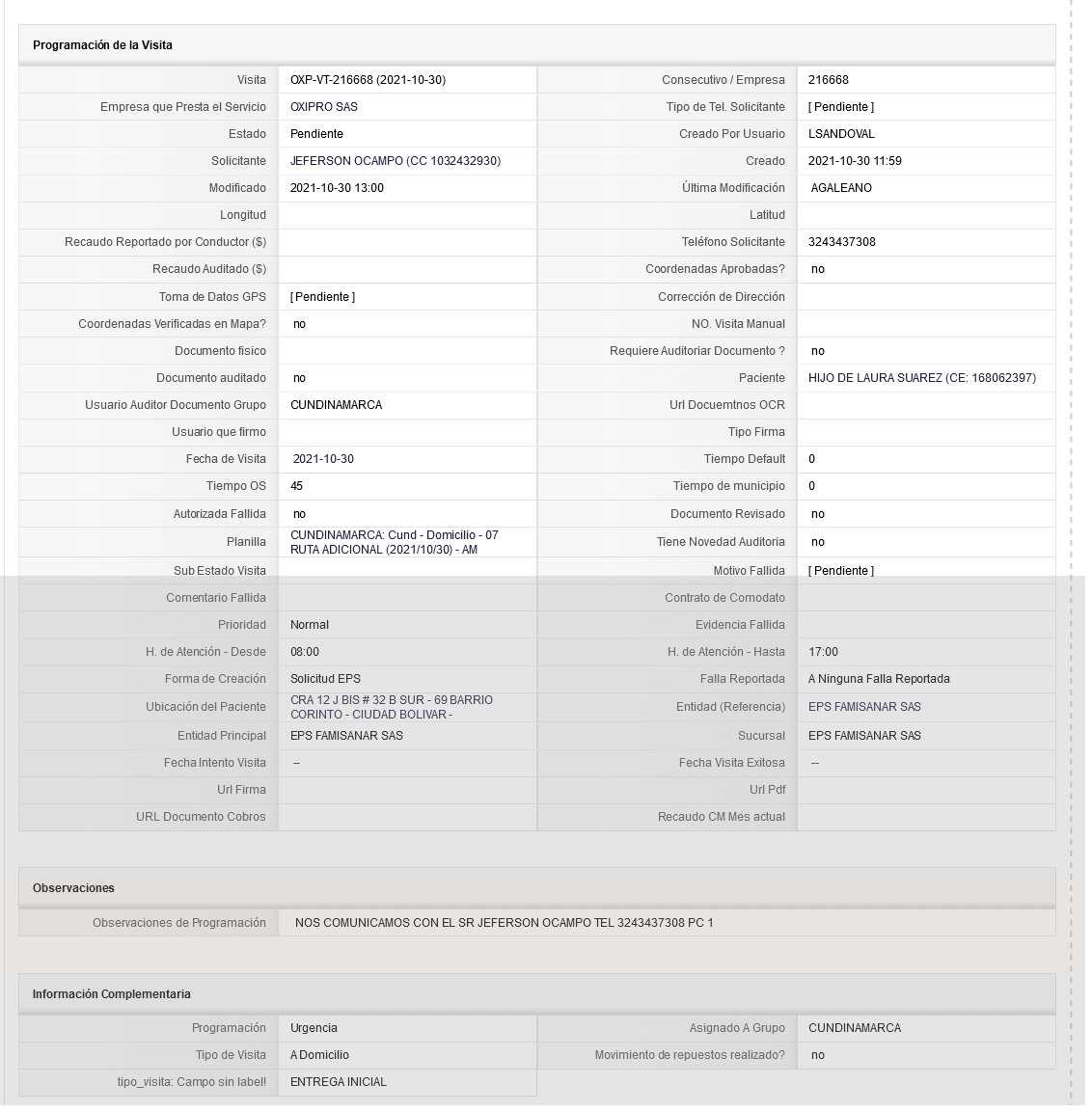The width and height of the screenshot is (1092, 1112).
Task: Open the CUNDINAMARCA Planilla route link
Action: [394, 543]
